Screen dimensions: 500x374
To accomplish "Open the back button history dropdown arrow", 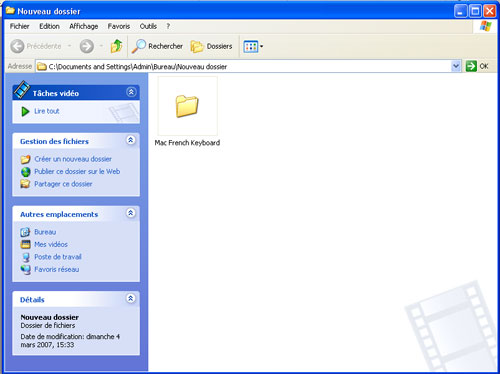I will click(70, 46).
